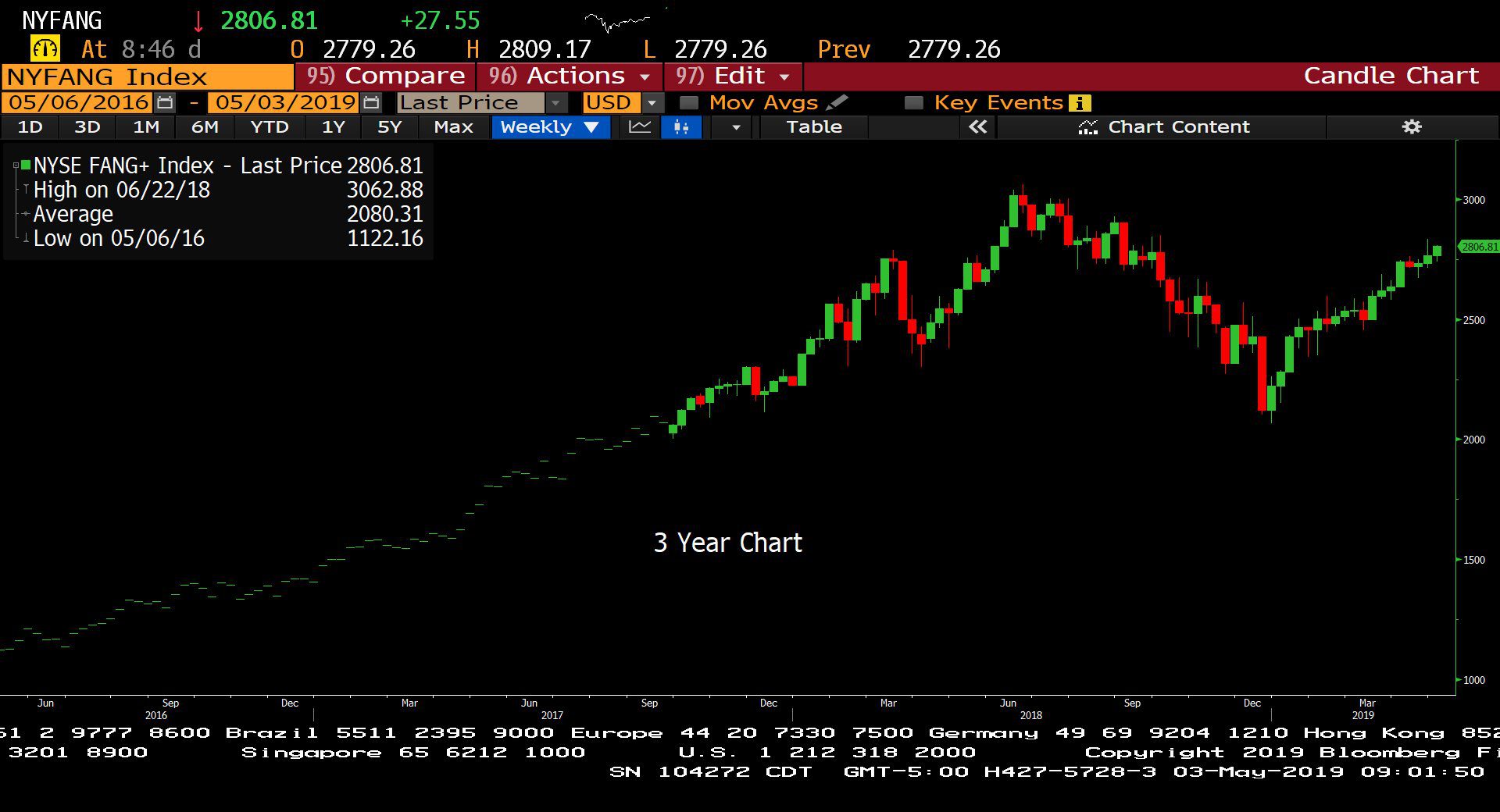Select the YTD range tab
The width and height of the screenshot is (1500, 812).
tap(270, 127)
